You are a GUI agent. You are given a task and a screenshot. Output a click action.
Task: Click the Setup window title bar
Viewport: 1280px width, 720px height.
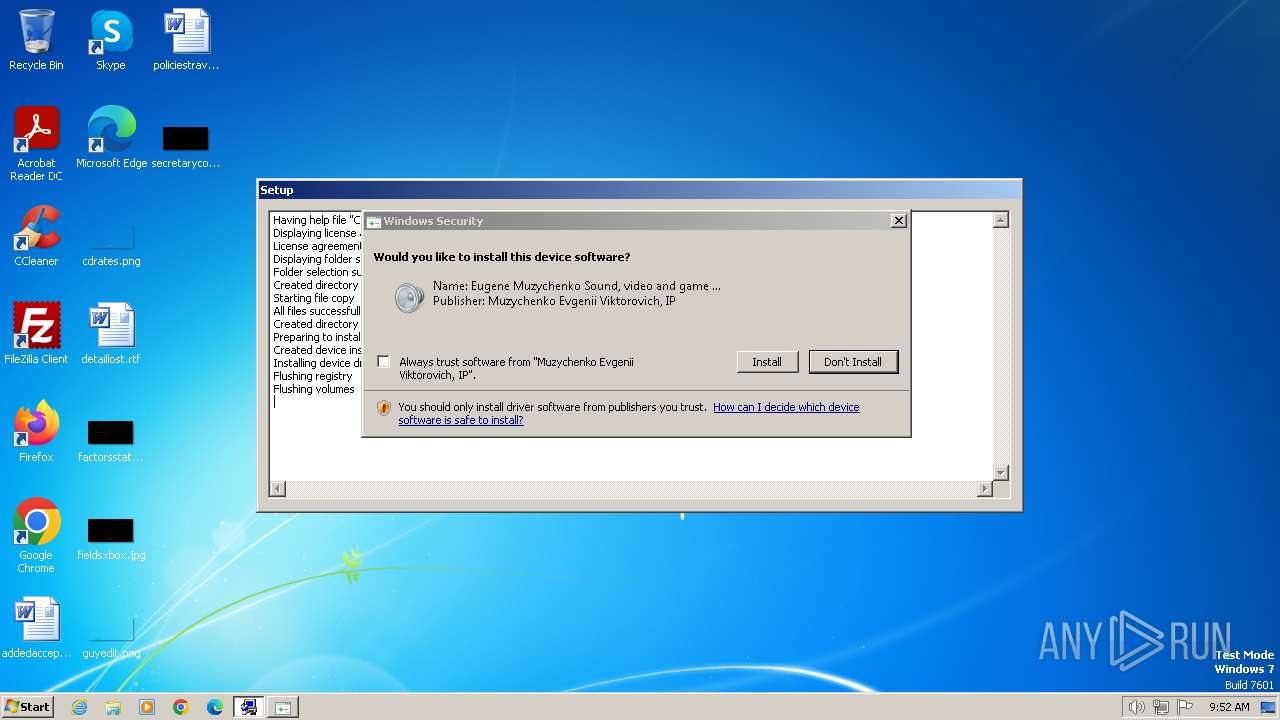(640, 190)
